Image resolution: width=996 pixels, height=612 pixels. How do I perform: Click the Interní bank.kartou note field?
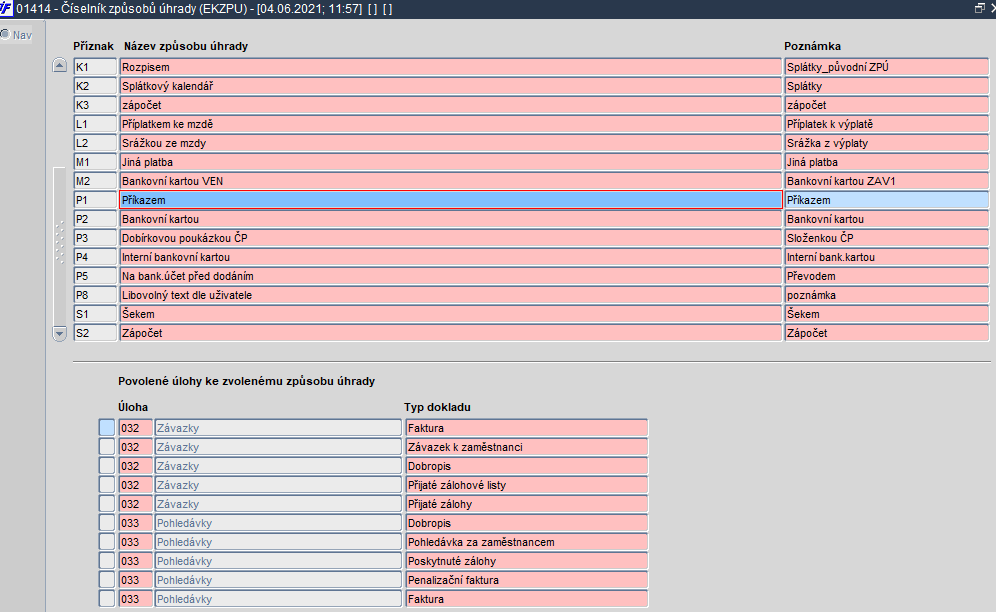point(887,257)
